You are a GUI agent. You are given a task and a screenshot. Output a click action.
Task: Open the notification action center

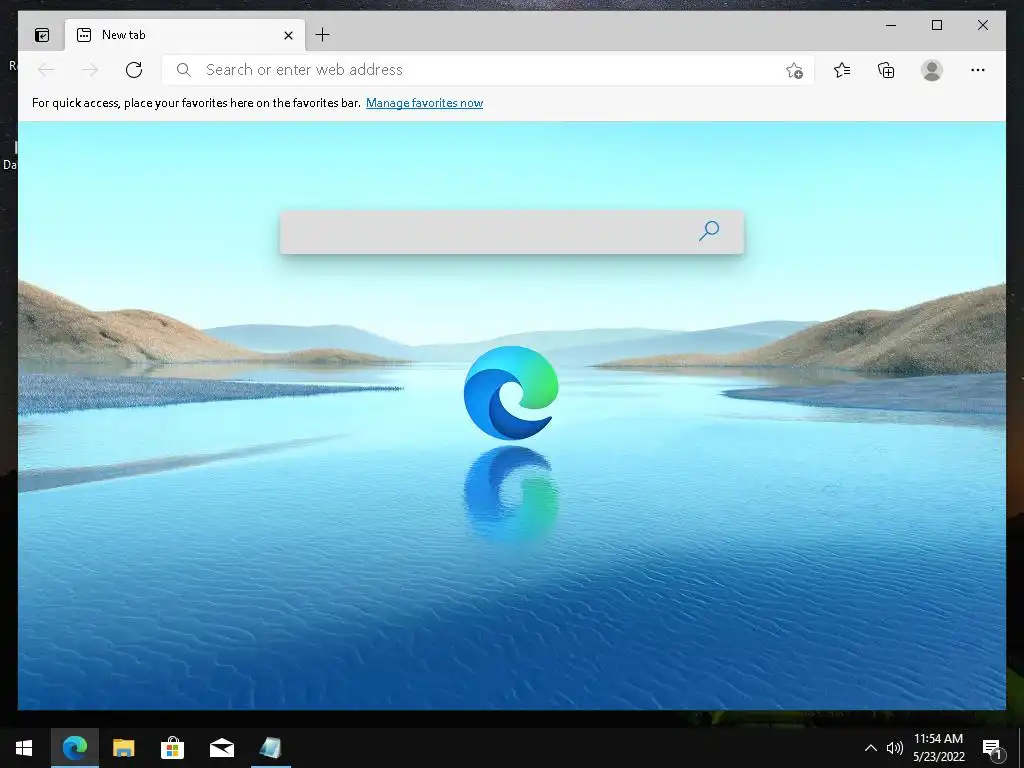[993, 748]
